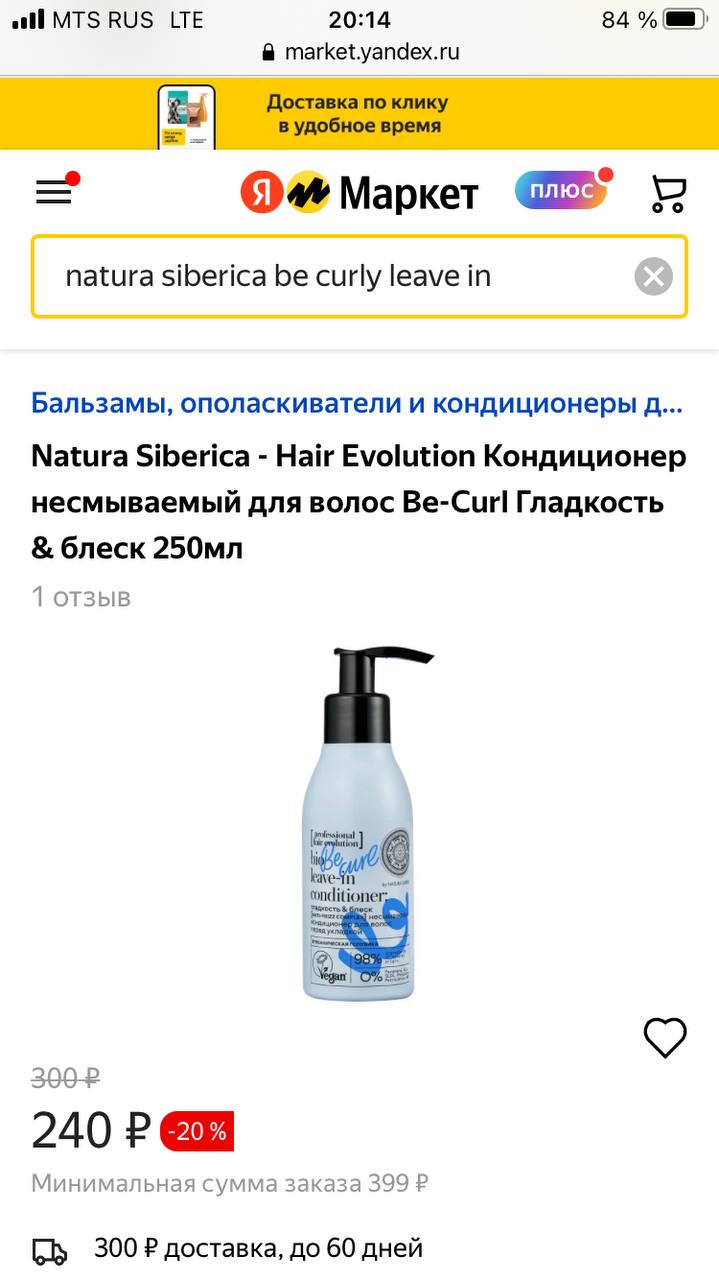
Task: Open the hamburger menu
Action: pyautogui.click(x=54, y=191)
